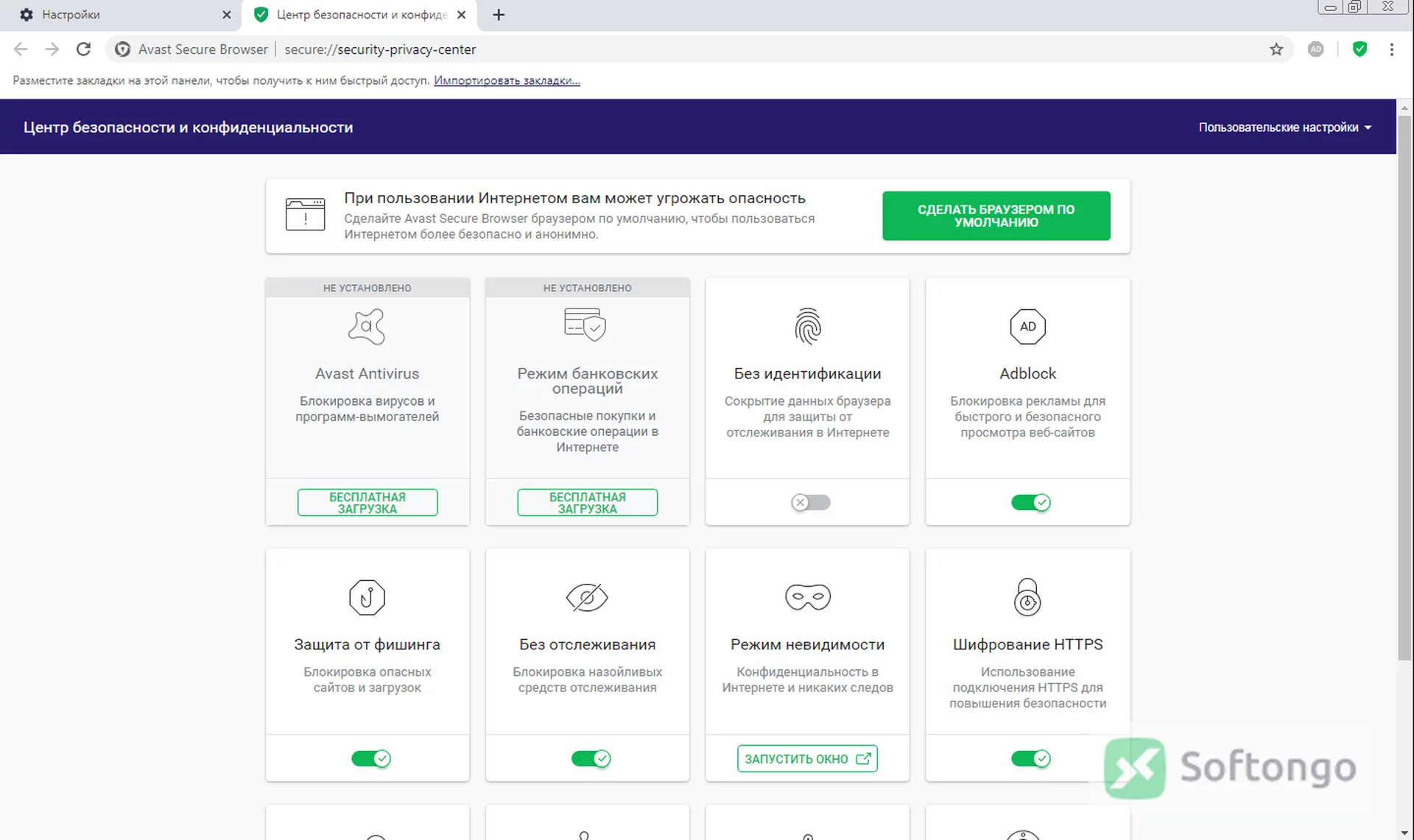Click Бесплатная загрузка under Режим банковских операций
This screenshot has height=840, width=1414.
587,503
